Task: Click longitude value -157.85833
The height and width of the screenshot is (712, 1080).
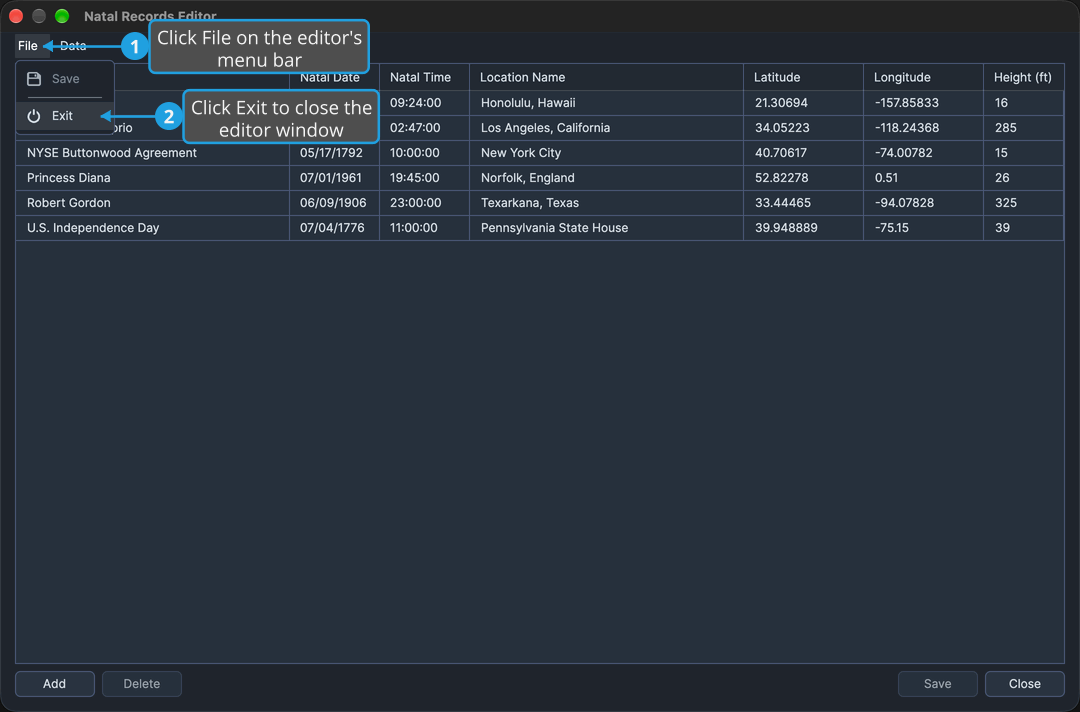Action: [923, 103]
